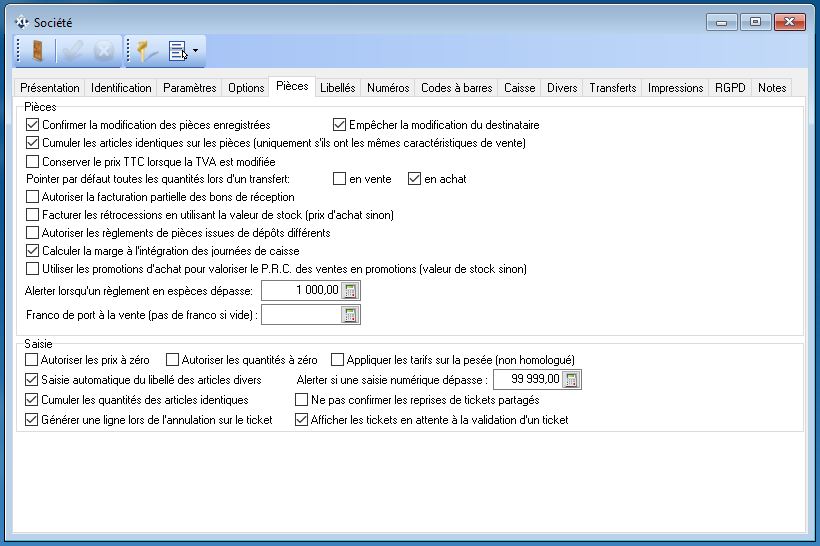The height and width of the screenshot is (546, 820).
Task: Open the Paramètres tab
Action: click(x=189, y=88)
